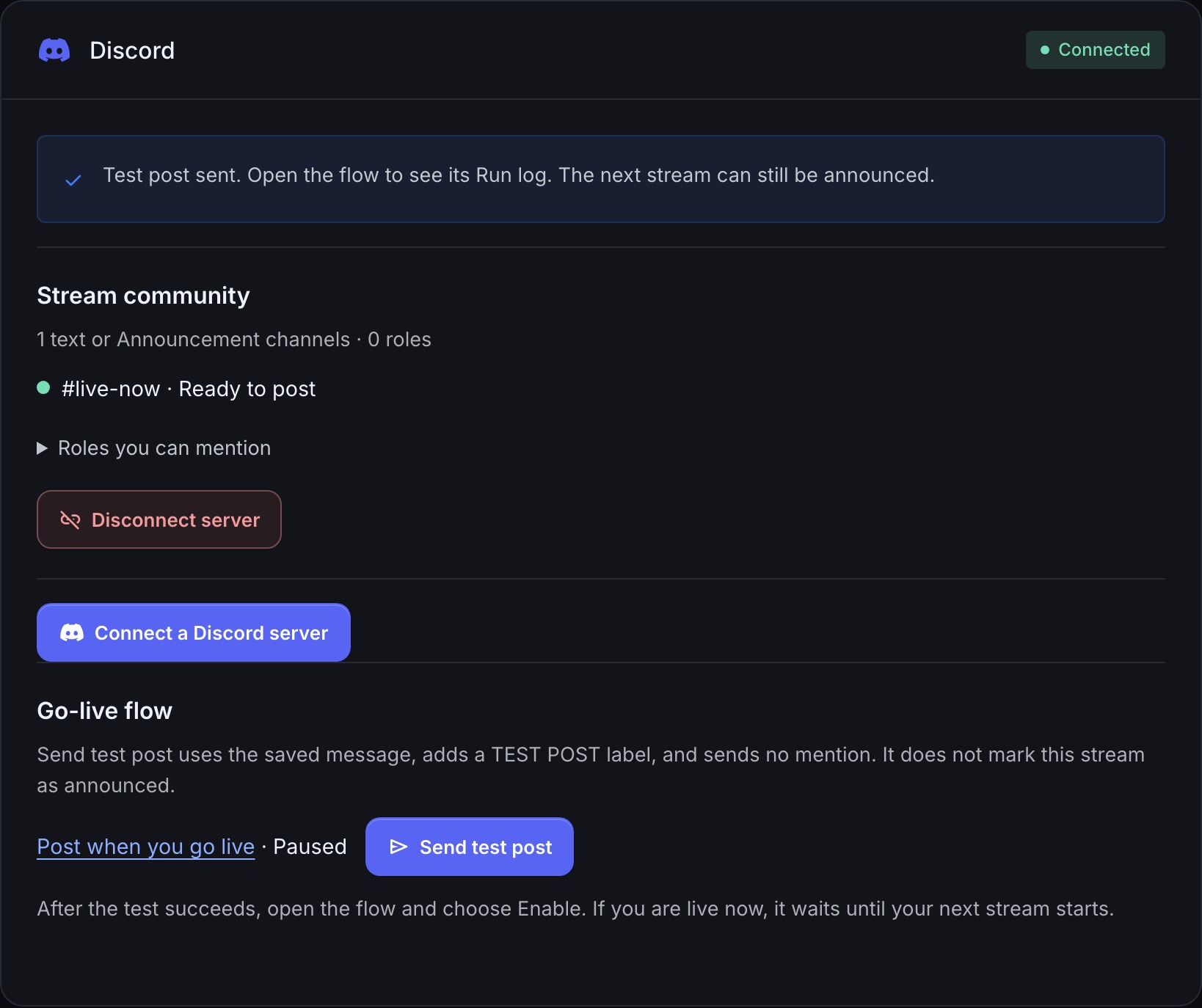Screen dimensions: 1202x1008
Task: Click the checkmark icon in the success banner
Action: pos(73,180)
